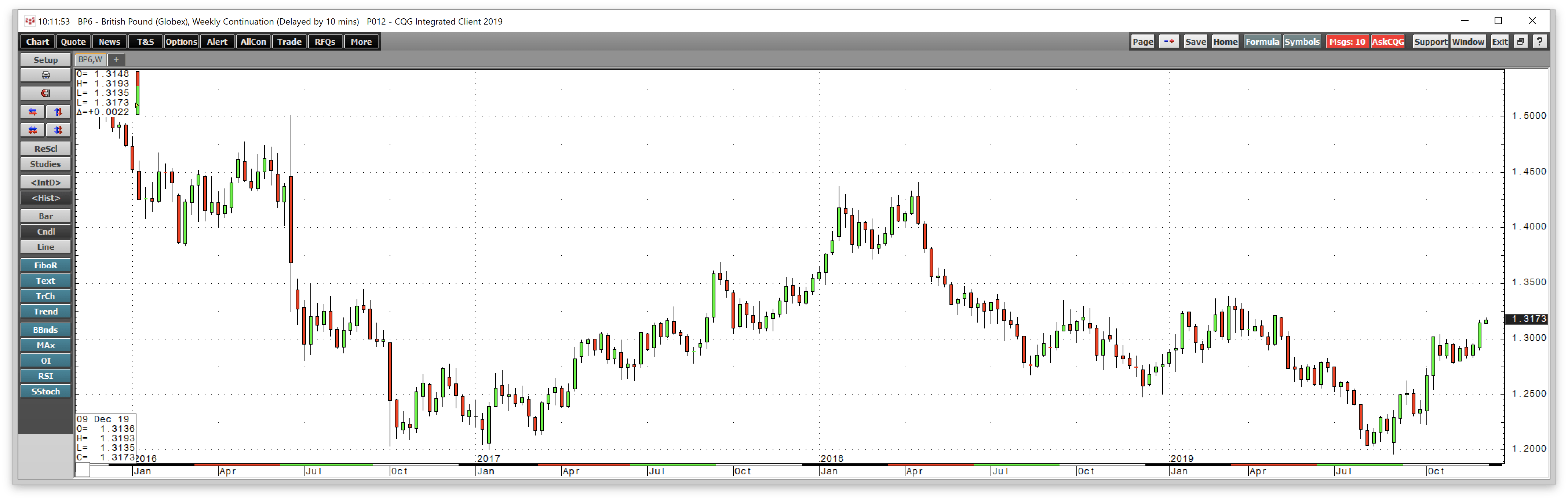
Task: Open the Msgs: 10 messages button
Action: click(x=1347, y=41)
